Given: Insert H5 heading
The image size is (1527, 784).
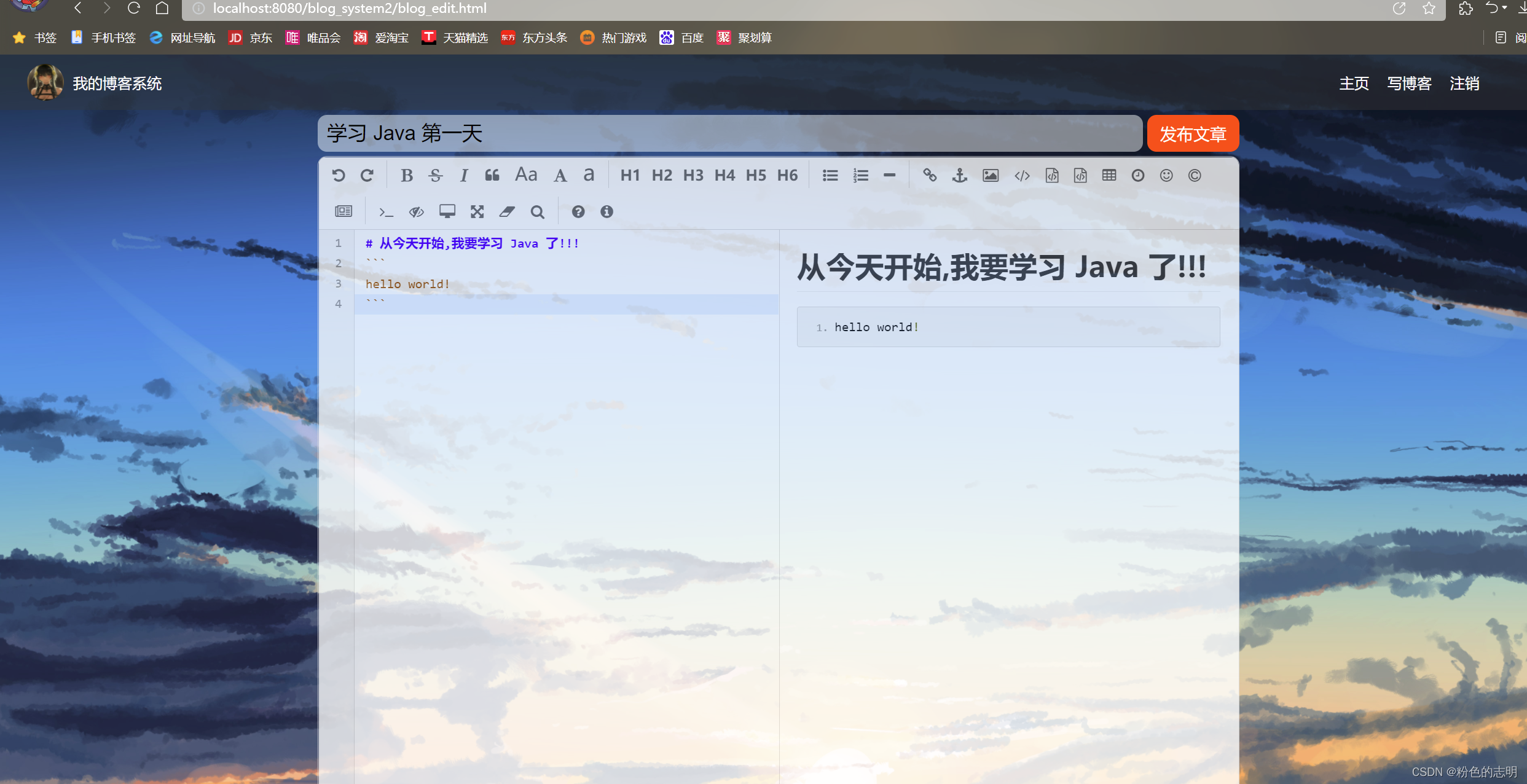Looking at the screenshot, I should 756,176.
